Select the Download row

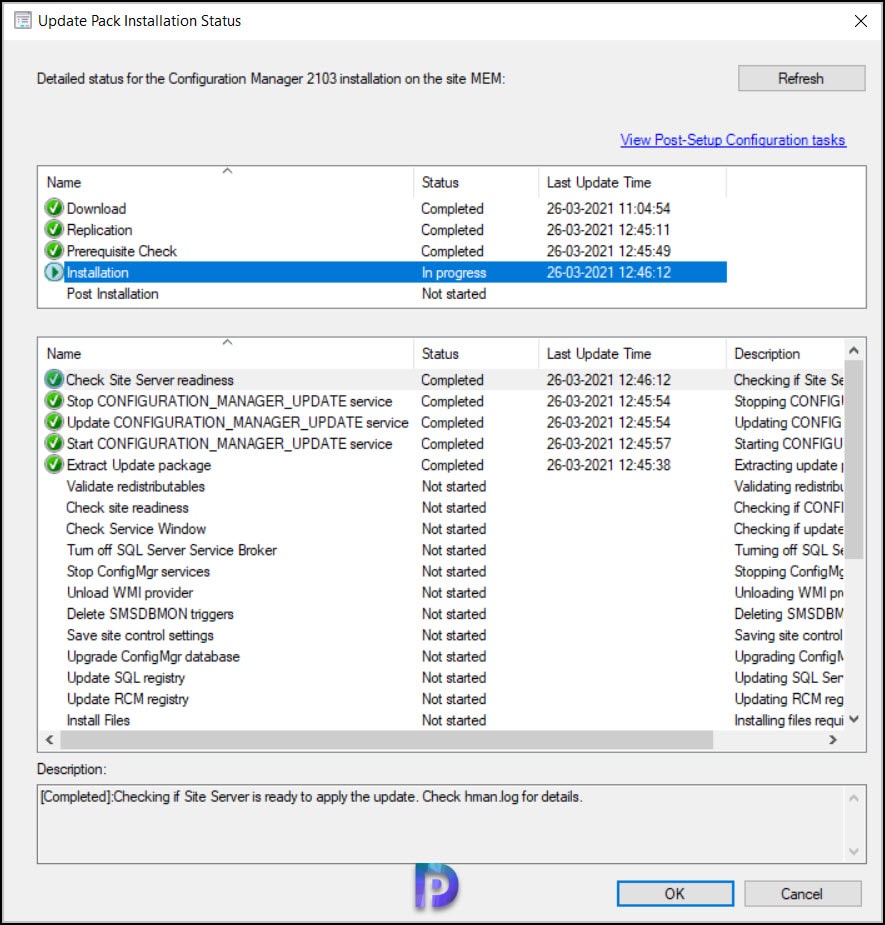tap(384, 208)
